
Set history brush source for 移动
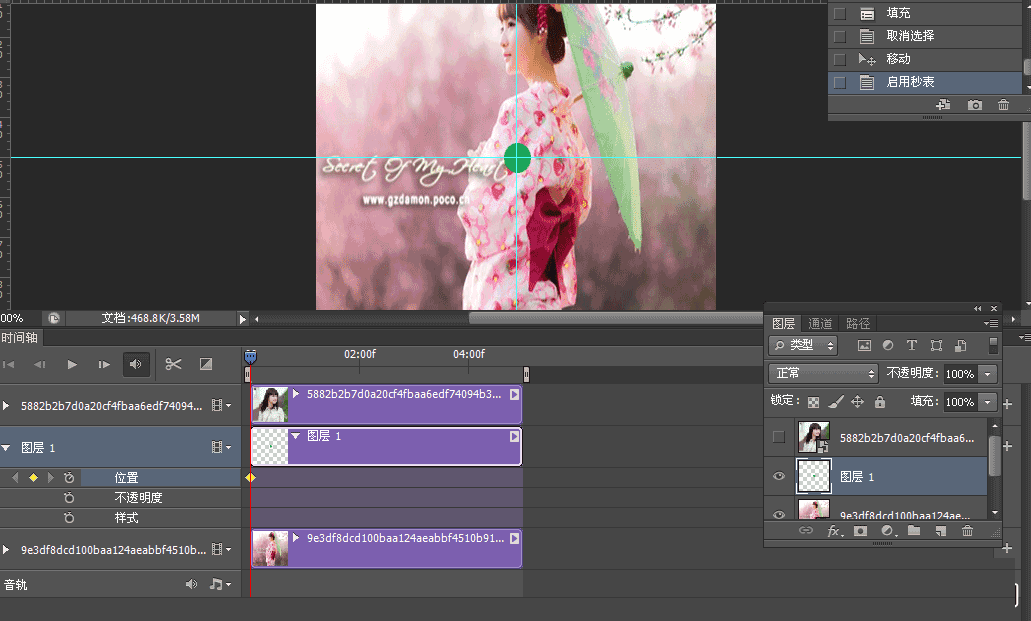coord(840,59)
